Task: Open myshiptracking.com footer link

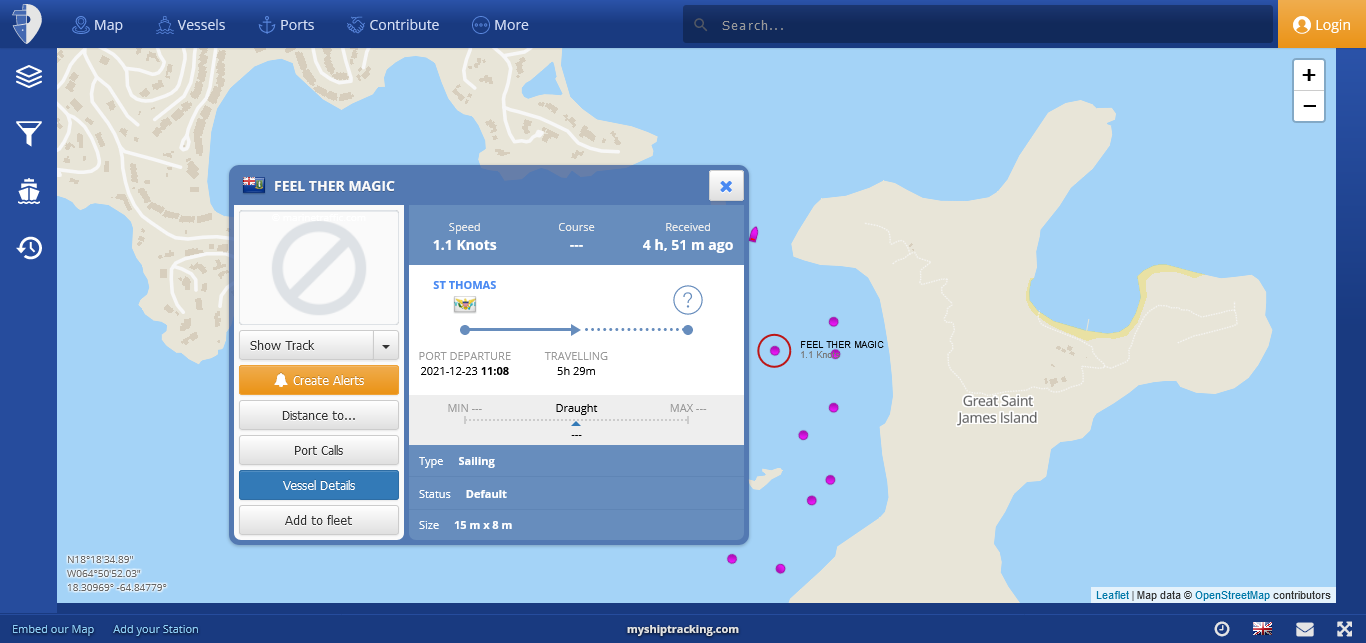Action: pos(683,629)
